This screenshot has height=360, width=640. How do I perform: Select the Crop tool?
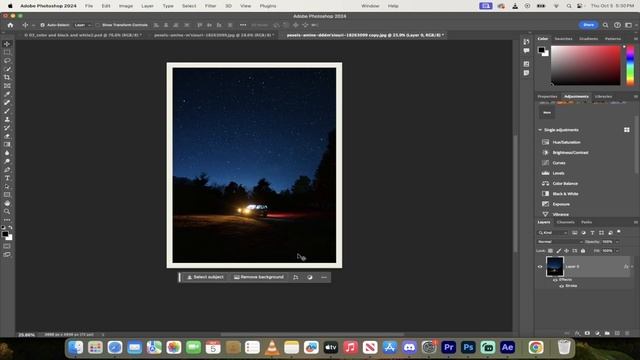tap(7, 77)
